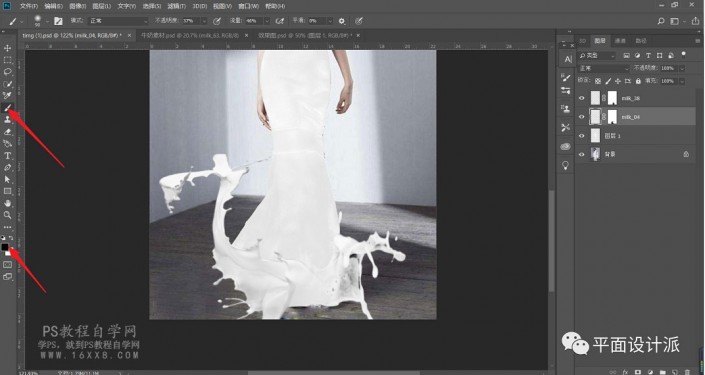Open the brush blend mode 正常 dropdown
The height and width of the screenshot is (375, 705).
pos(118,21)
